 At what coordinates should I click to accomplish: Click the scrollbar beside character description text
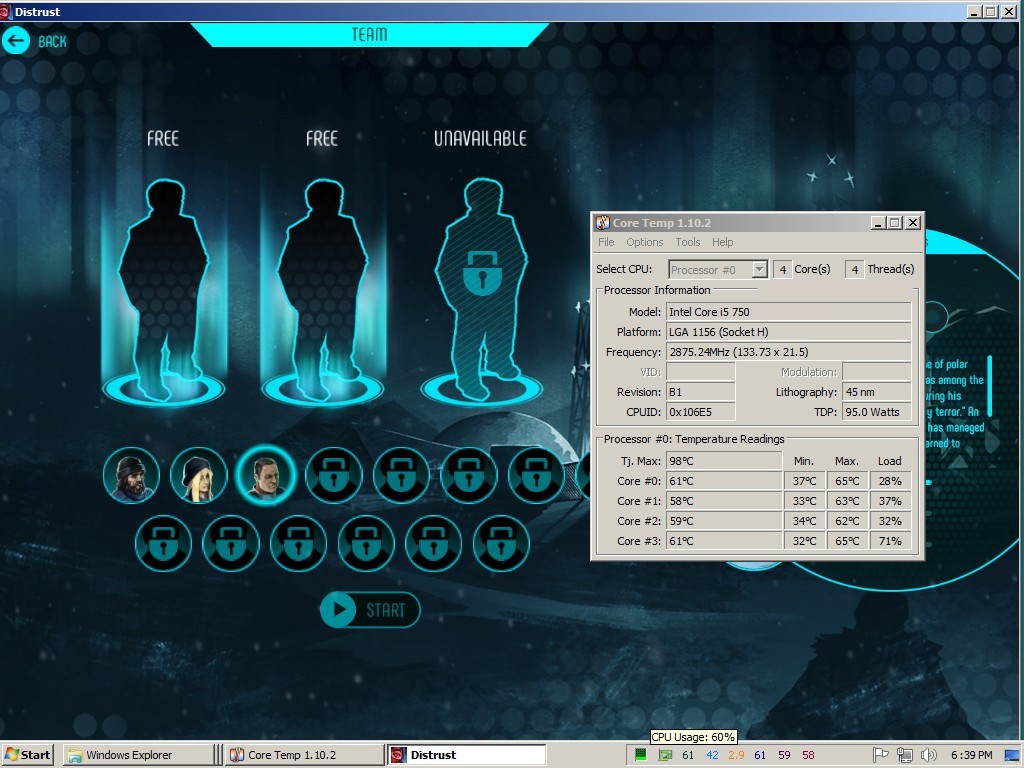click(989, 386)
